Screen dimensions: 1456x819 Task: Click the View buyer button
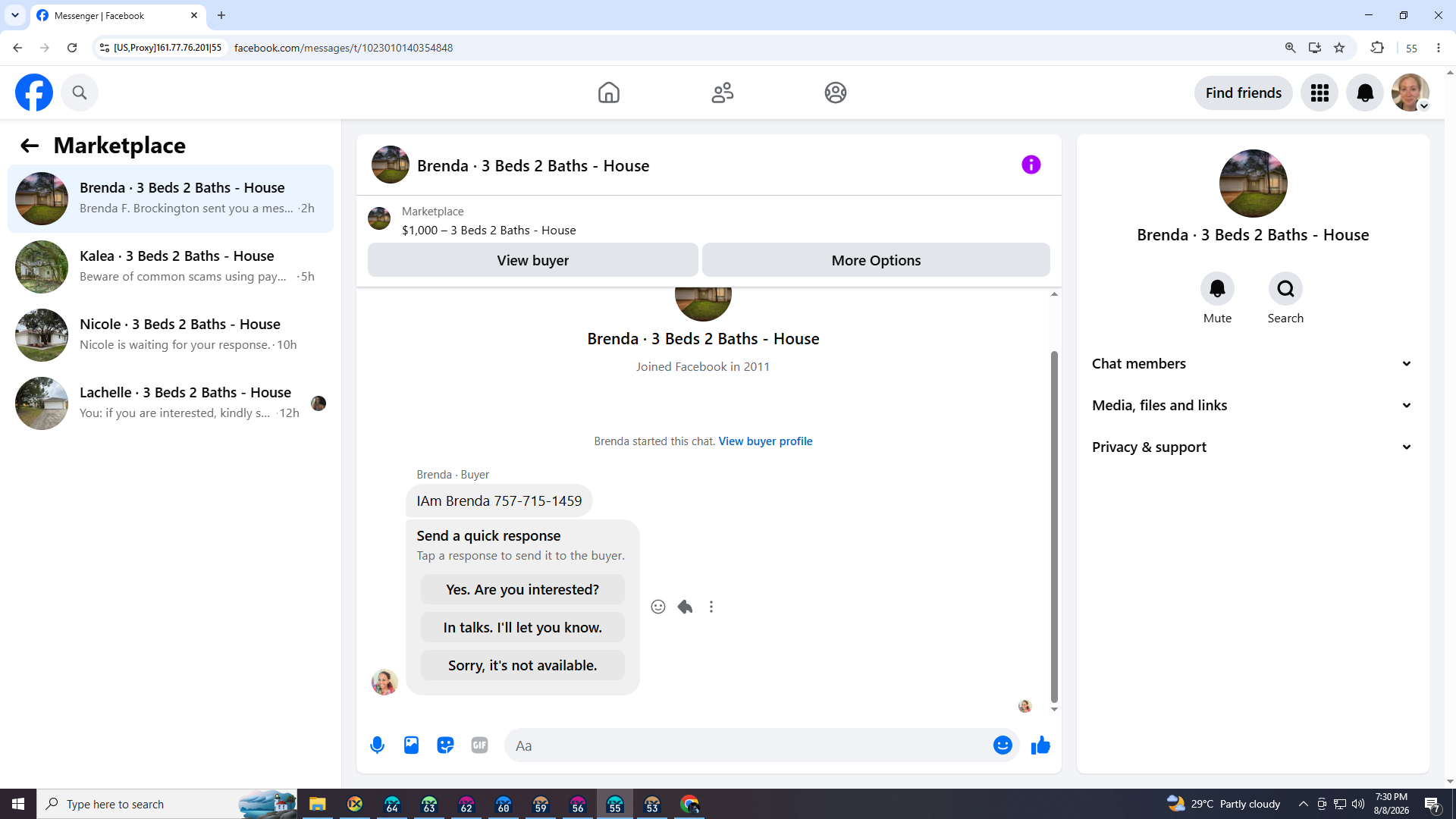point(533,260)
